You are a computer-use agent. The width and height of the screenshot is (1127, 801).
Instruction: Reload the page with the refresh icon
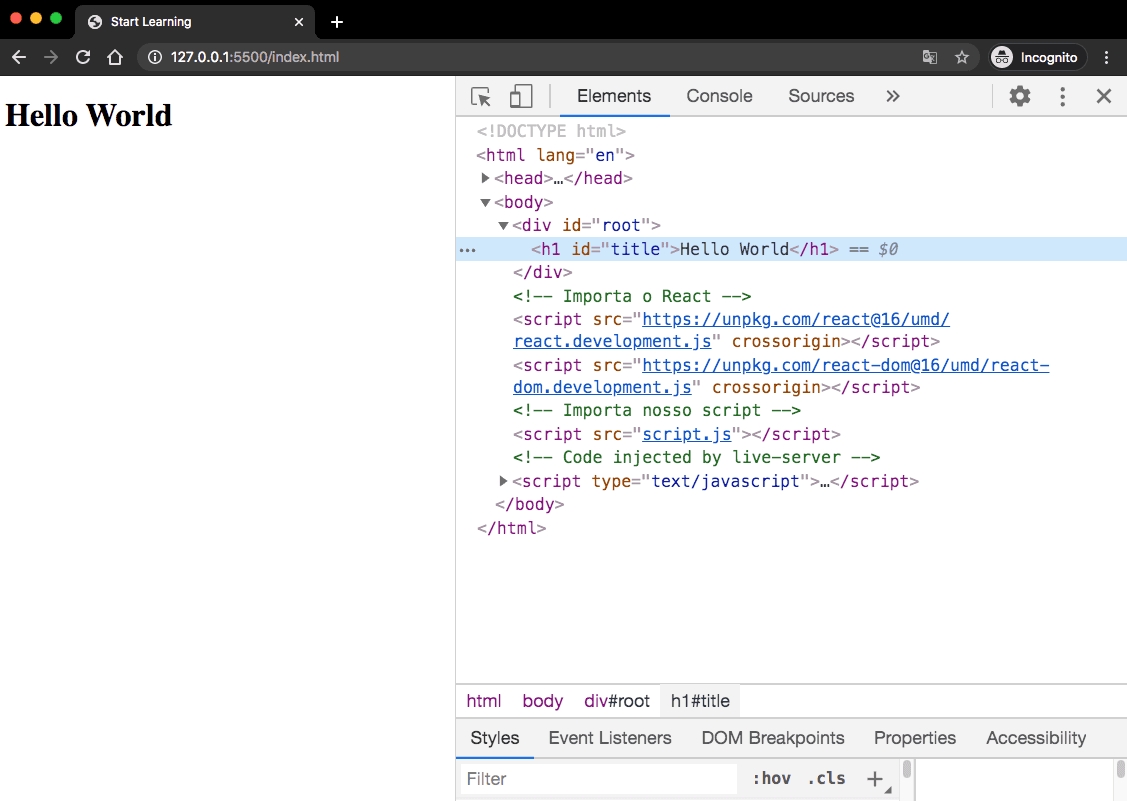pyautogui.click(x=83, y=57)
